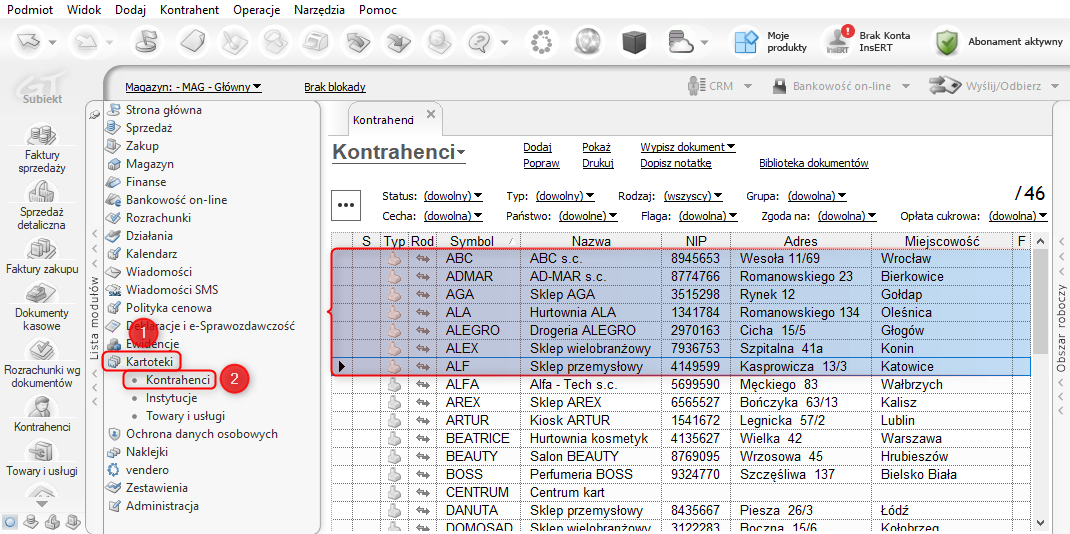Click the CRM people icon

[x=696, y=87]
